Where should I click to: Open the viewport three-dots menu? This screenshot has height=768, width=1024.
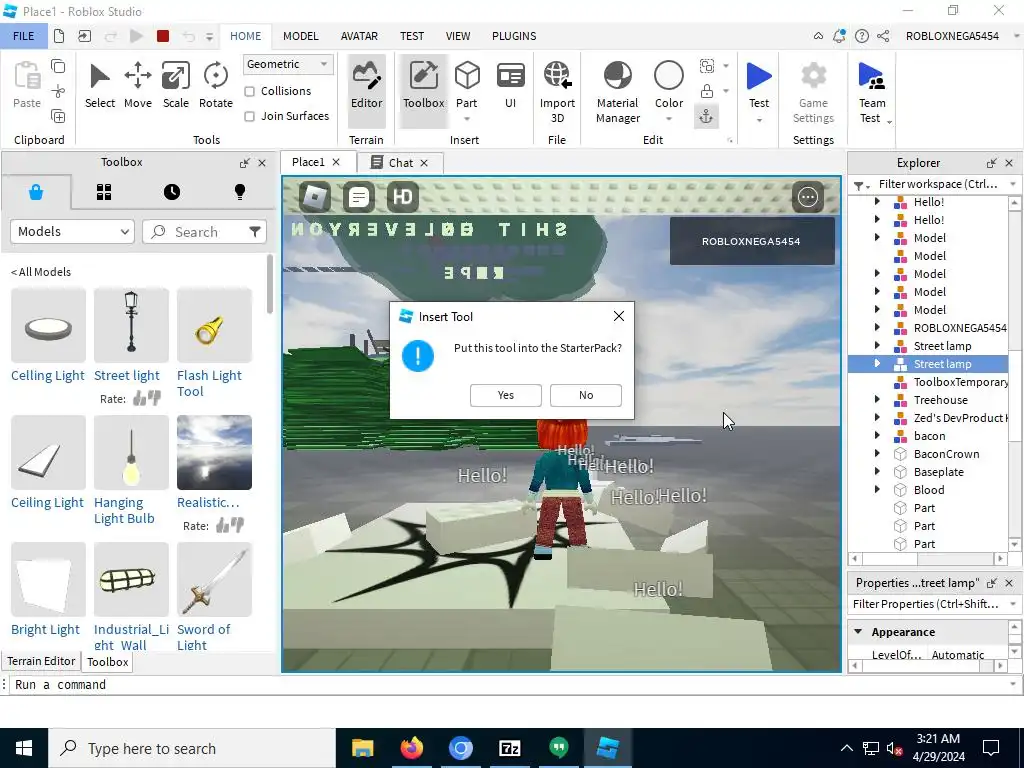point(808,197)
